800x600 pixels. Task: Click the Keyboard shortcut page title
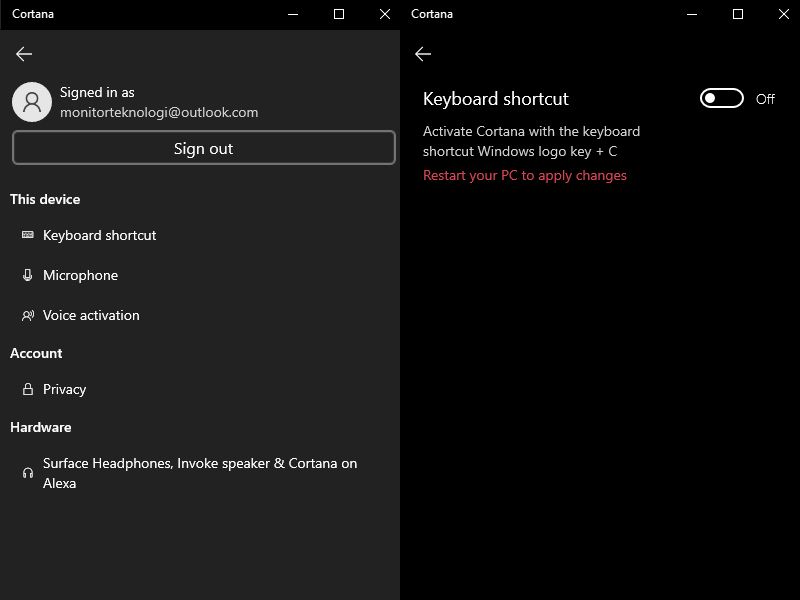[495, 98]
